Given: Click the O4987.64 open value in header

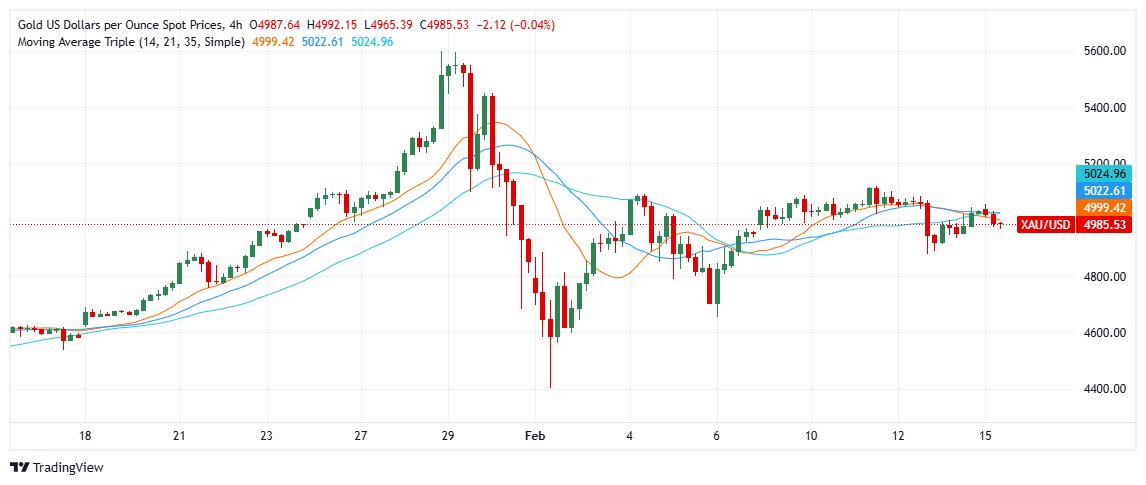Looking at the screenshot, I should click(x=276, y=26).
